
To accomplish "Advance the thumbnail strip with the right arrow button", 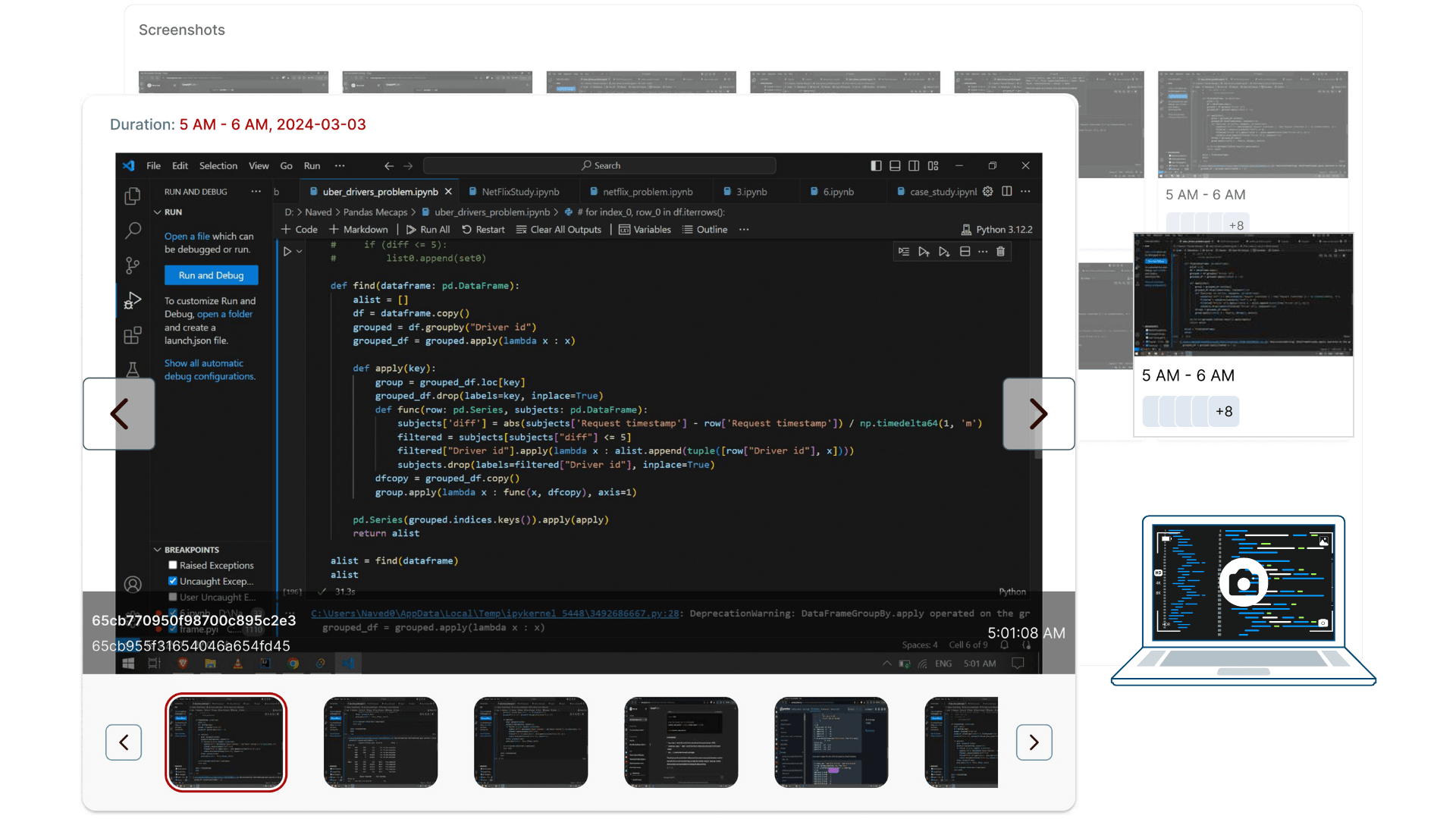I will pos(1034,742).
